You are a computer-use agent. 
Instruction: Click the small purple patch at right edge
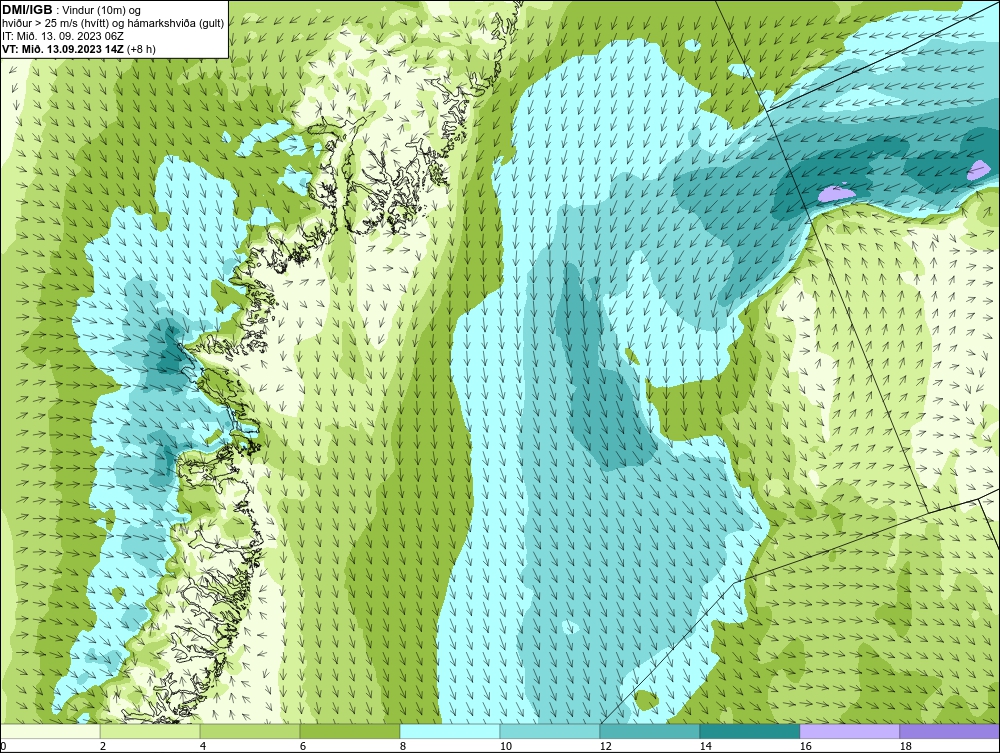(978, 170)
